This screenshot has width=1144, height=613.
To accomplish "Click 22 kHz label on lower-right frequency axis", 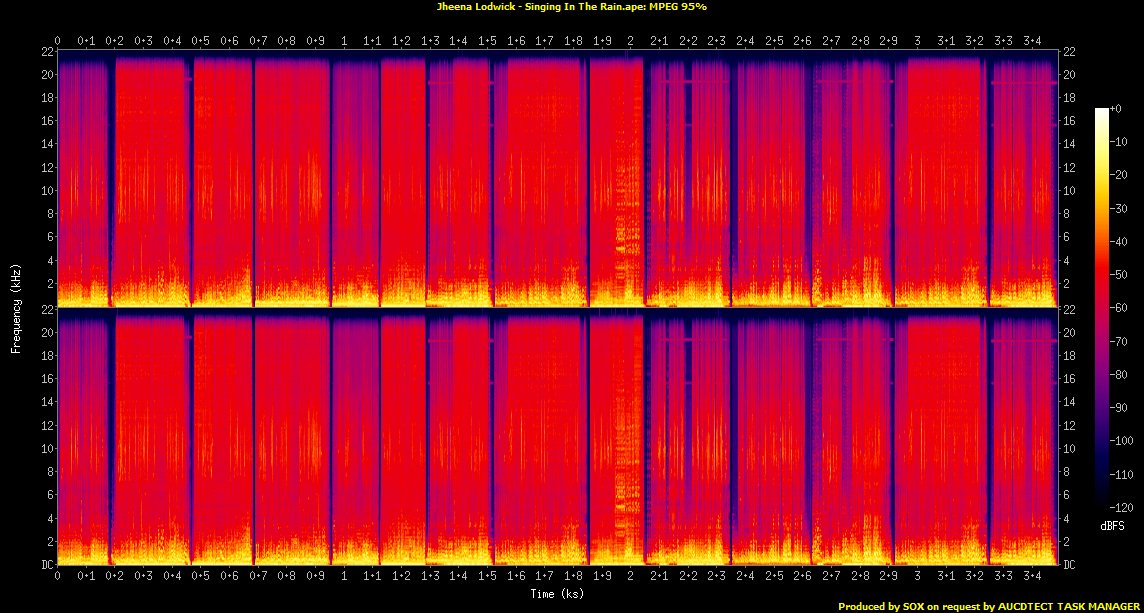I will pos(1069,310).
